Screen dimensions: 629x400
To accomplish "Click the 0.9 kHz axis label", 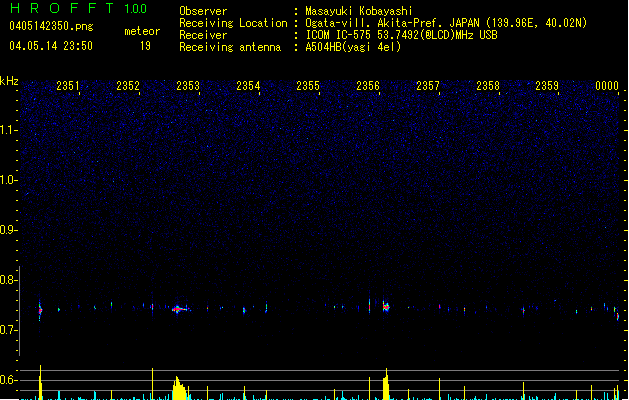I will [x=8, y=230].
